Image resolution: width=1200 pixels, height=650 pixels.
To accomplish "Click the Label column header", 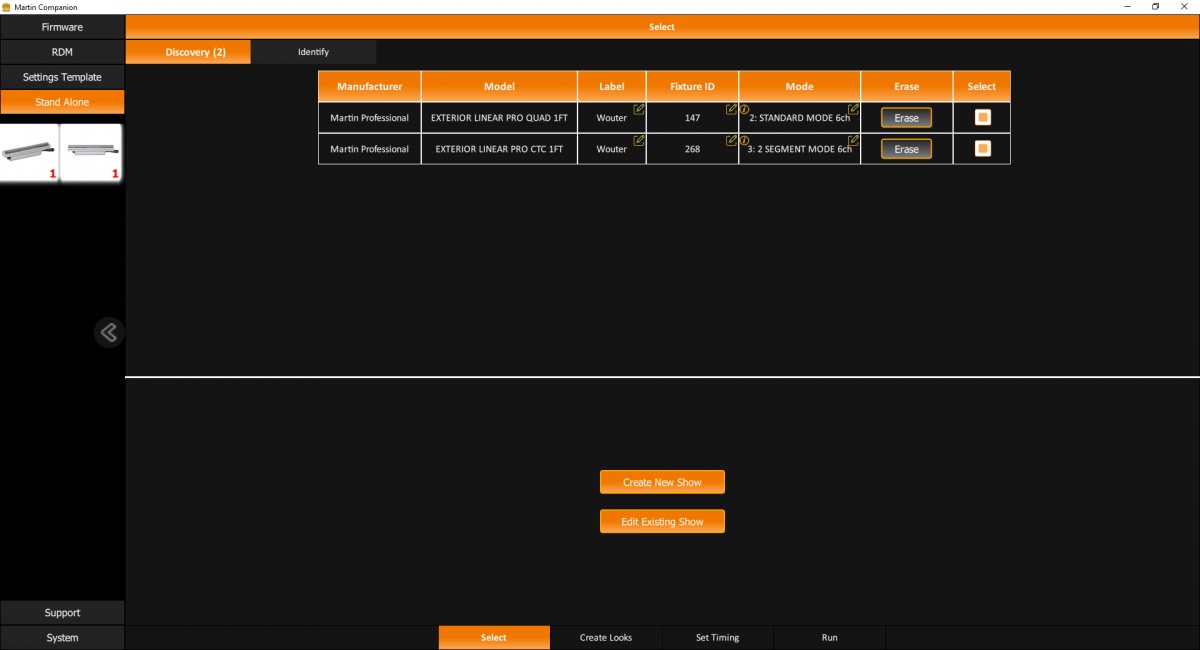I will click(x=612, y=86).
